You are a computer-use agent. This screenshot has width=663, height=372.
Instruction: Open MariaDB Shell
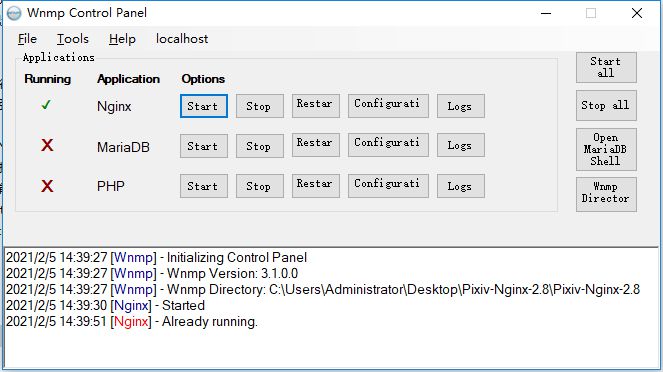(x=606, y=149)
